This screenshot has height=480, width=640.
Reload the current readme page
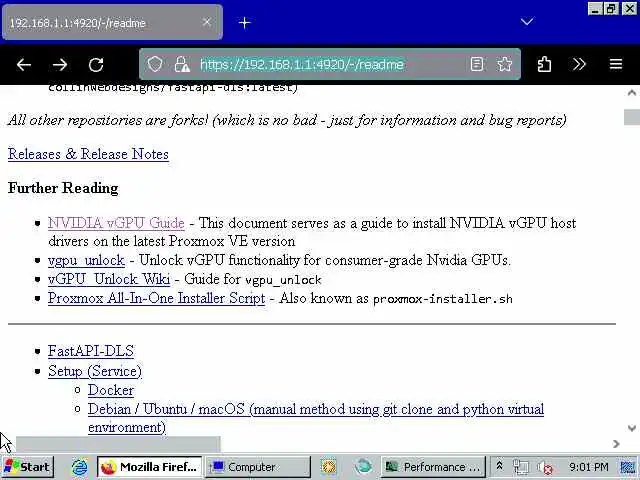96,64
